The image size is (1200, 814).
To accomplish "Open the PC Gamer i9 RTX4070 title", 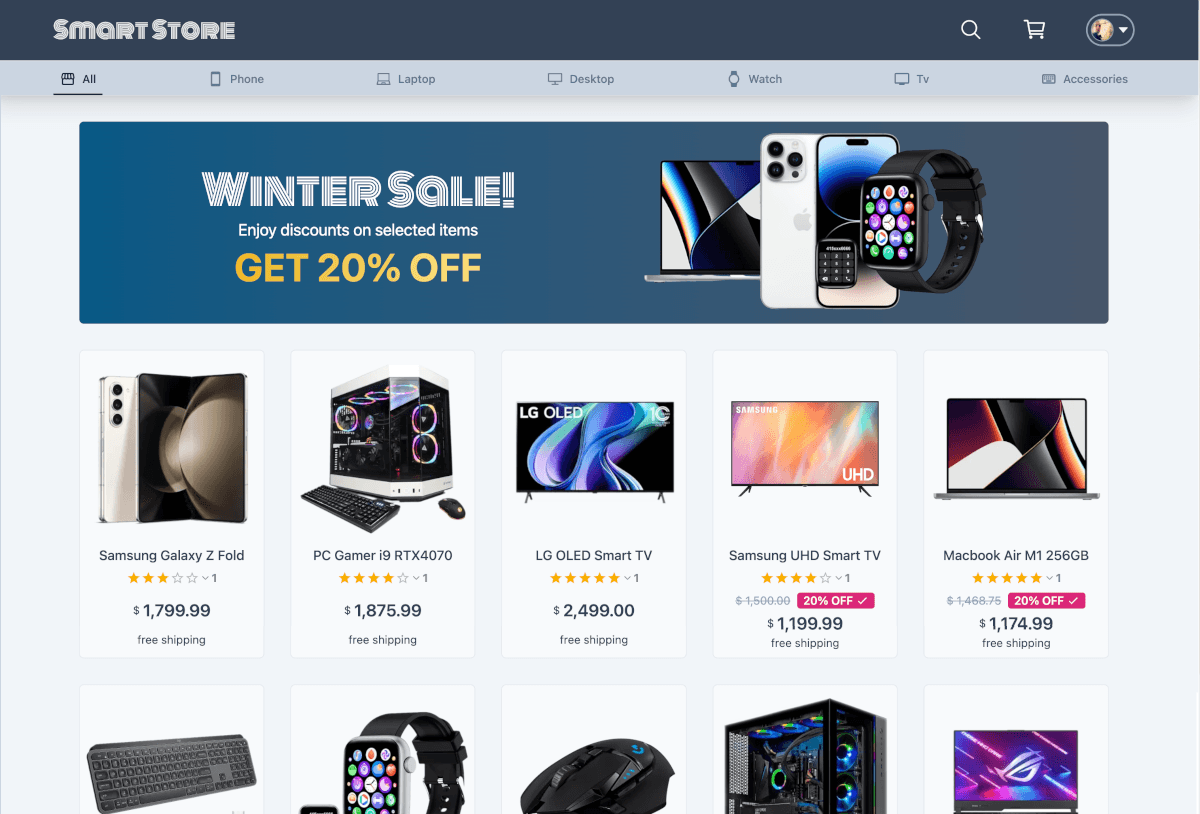I will (383, 555).
